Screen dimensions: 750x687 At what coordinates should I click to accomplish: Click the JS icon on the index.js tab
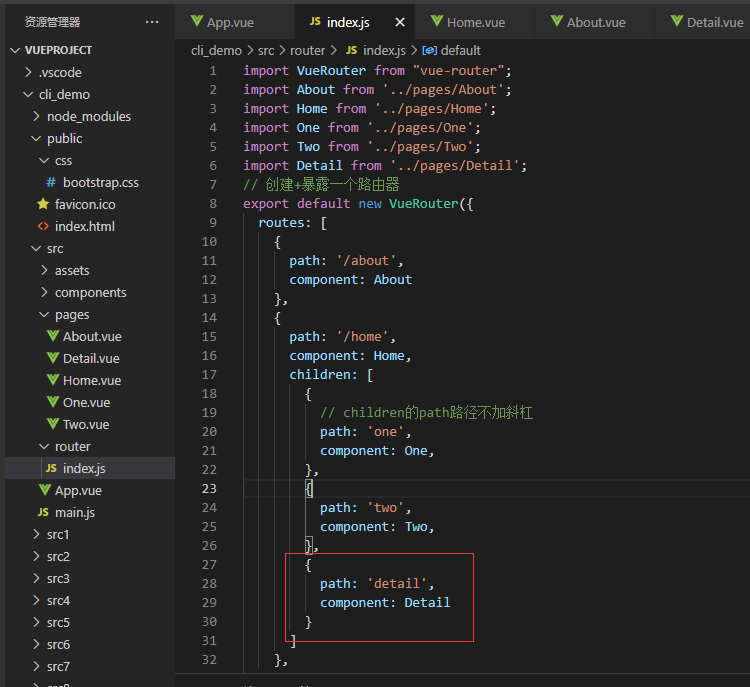click(315, 21)
